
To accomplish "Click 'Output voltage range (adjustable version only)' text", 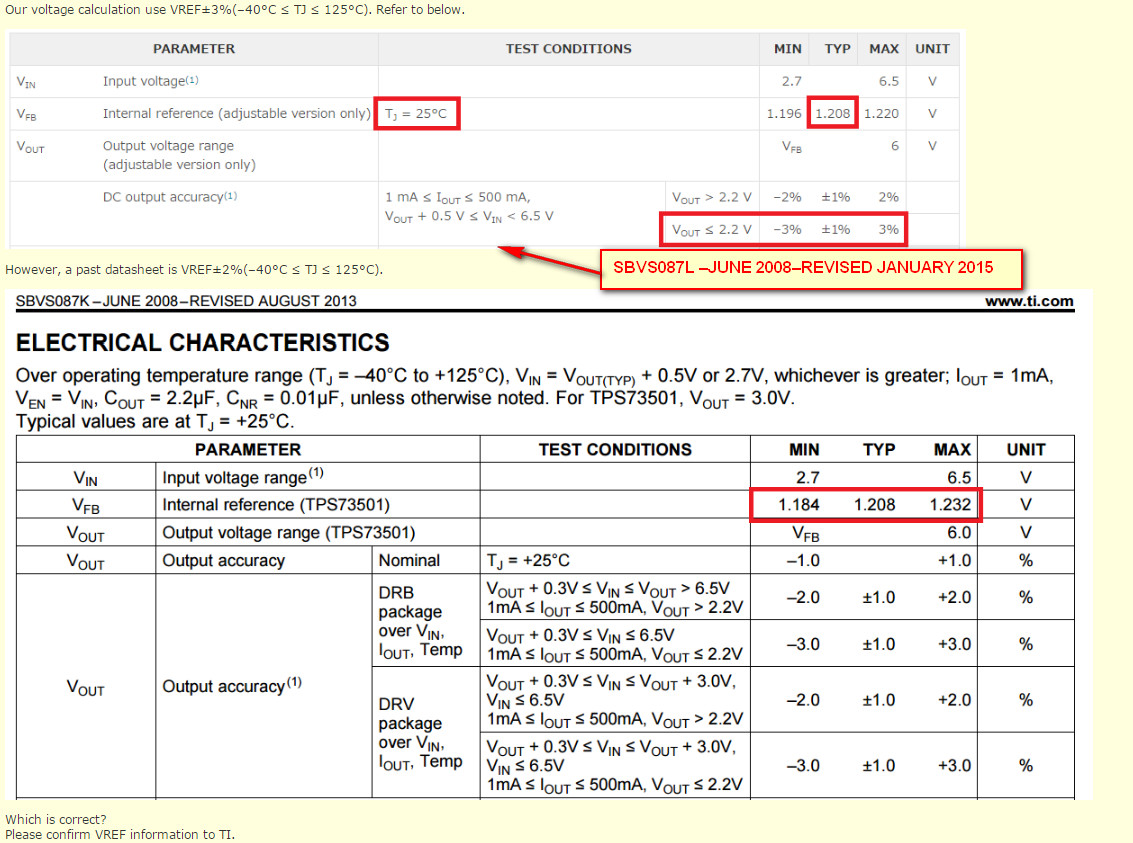I will click(x=179, y=155).
